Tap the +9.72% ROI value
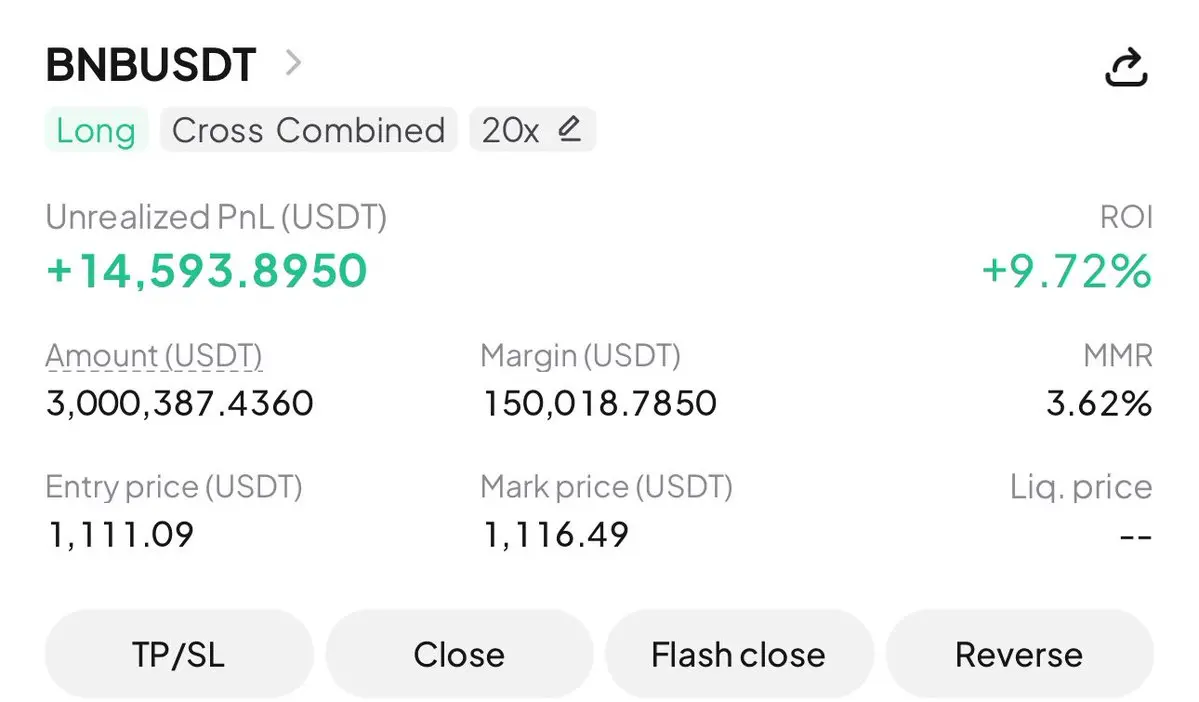This screenshot has width=1199, height=702. (x=1066, y=271)
